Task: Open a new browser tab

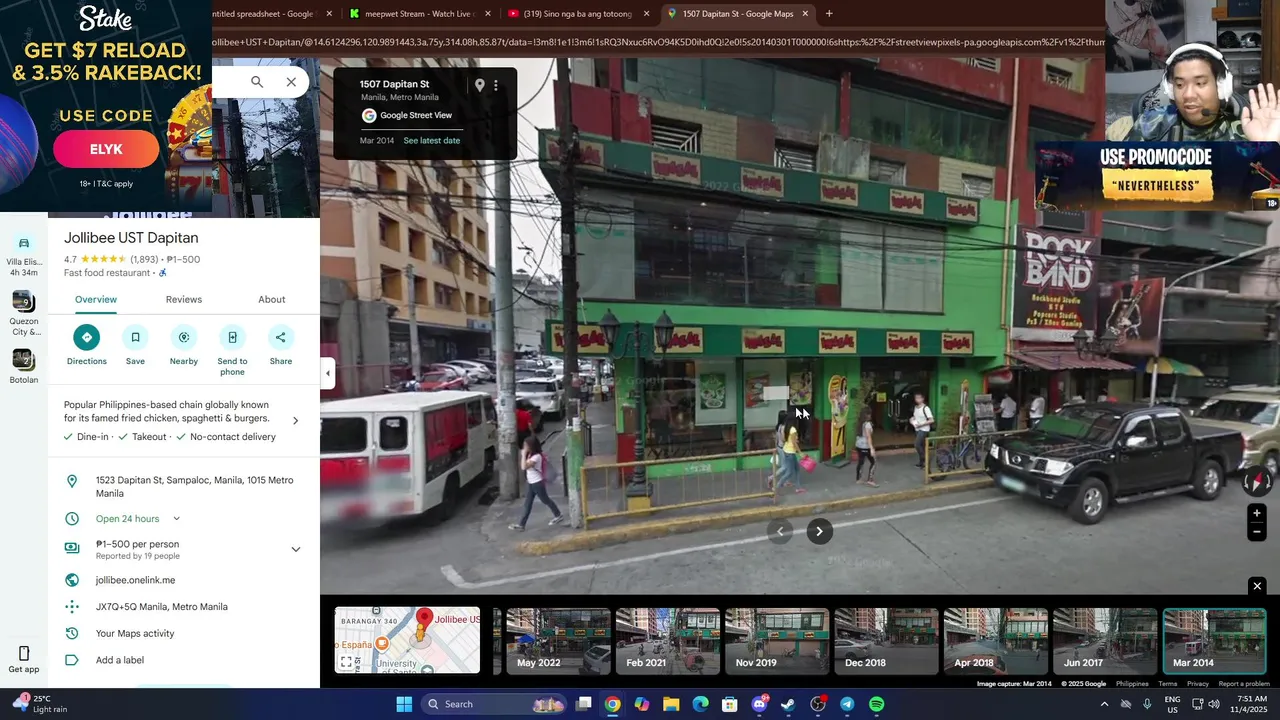Action: click(829, 14)
